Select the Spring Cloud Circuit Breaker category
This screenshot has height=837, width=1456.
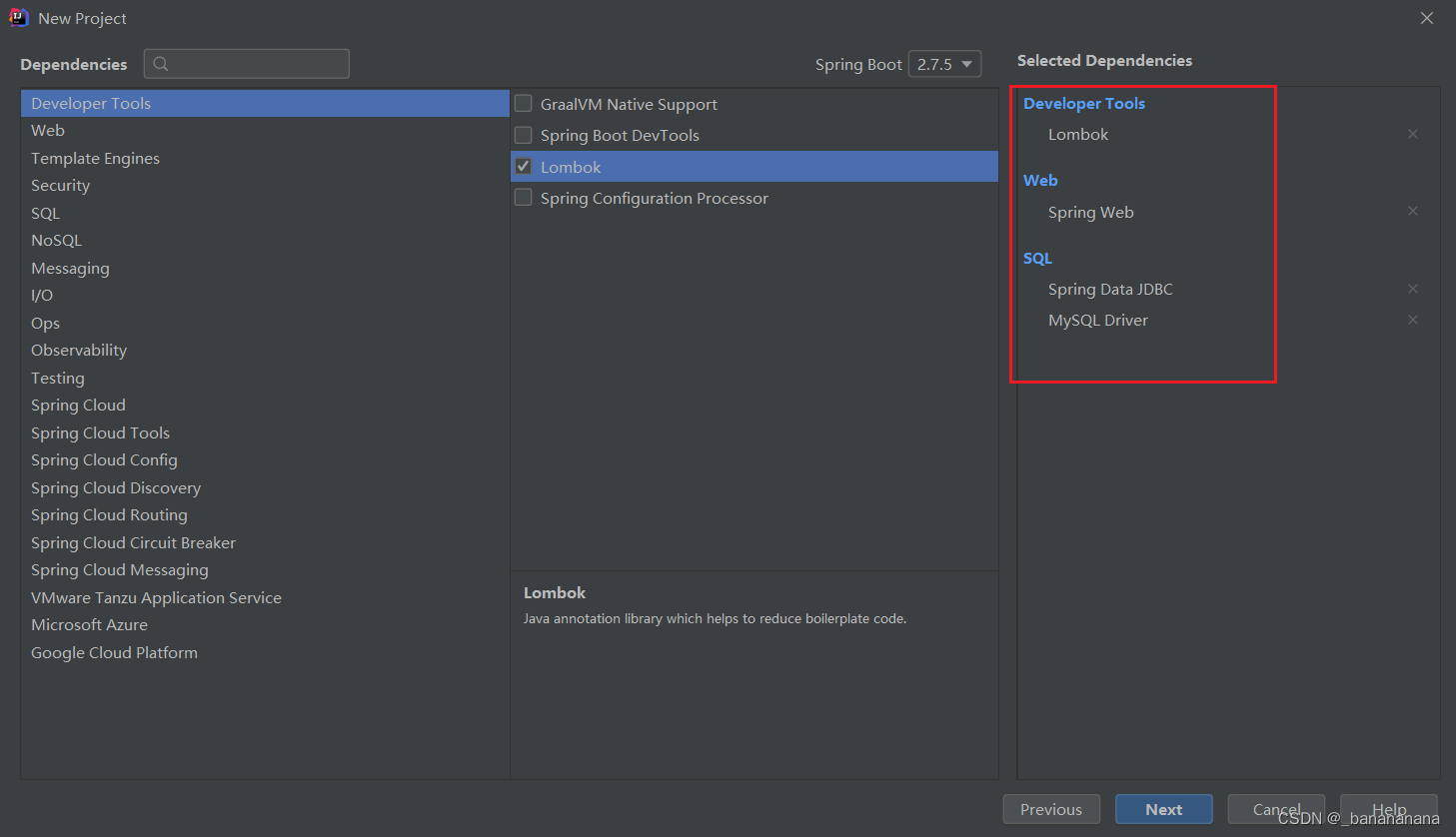[265, 542]
